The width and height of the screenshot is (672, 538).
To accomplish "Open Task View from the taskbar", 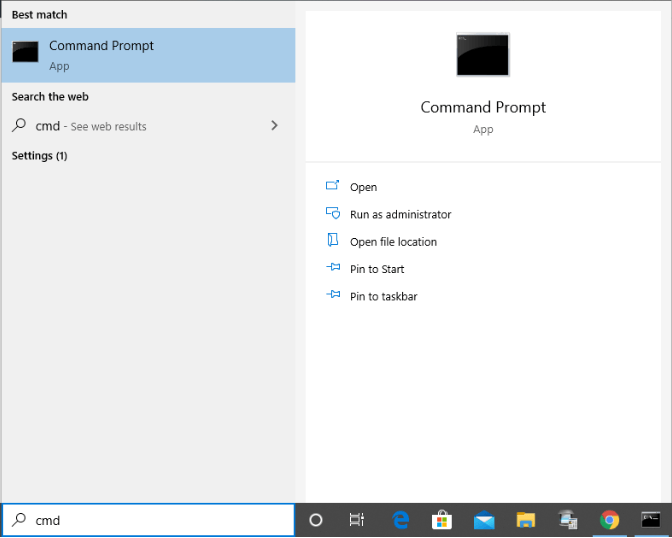I will [x=357, y=520].
